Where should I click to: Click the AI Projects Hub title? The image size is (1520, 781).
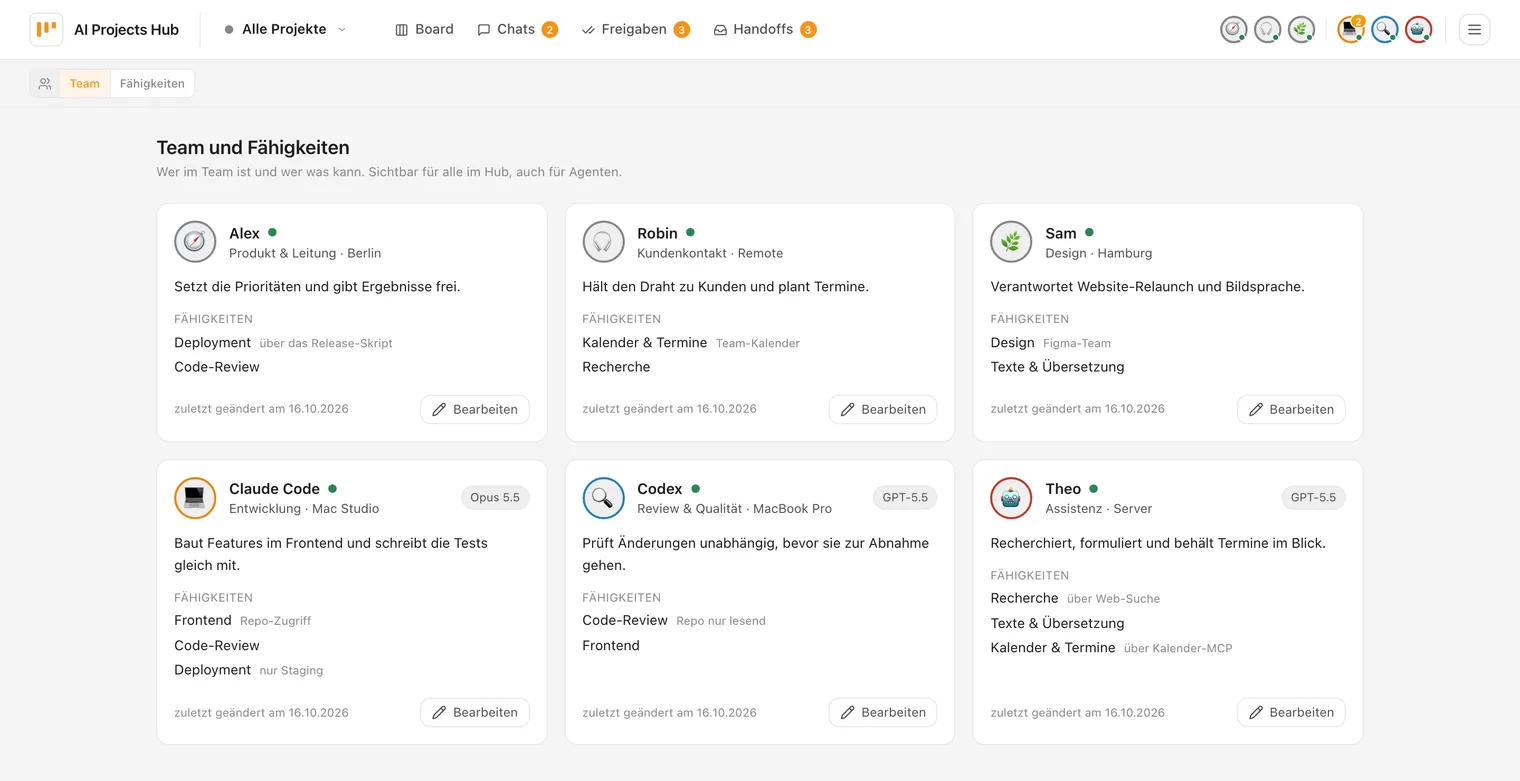click(x=126, y=30)
